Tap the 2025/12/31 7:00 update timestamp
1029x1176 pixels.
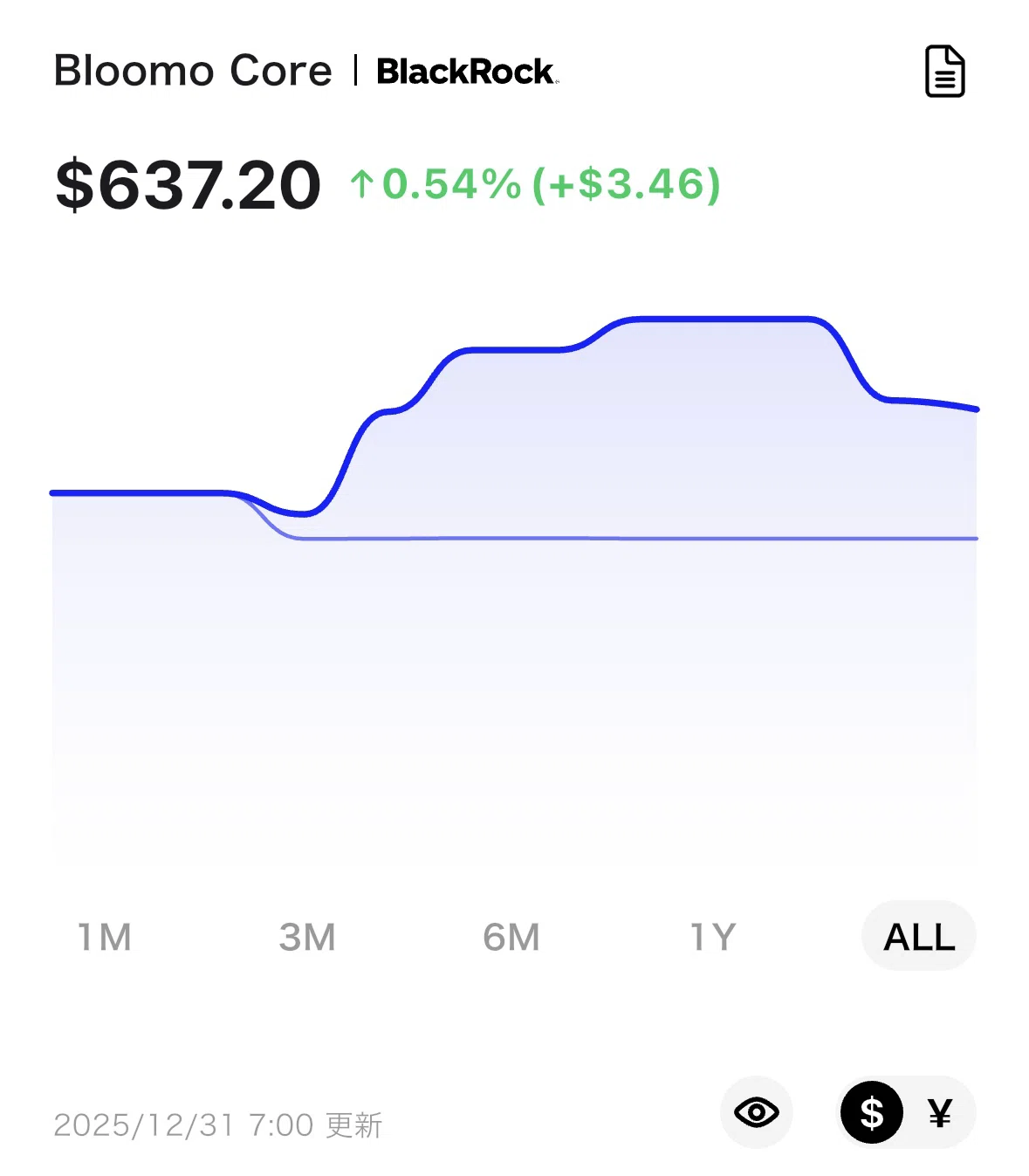[218, 1124]
